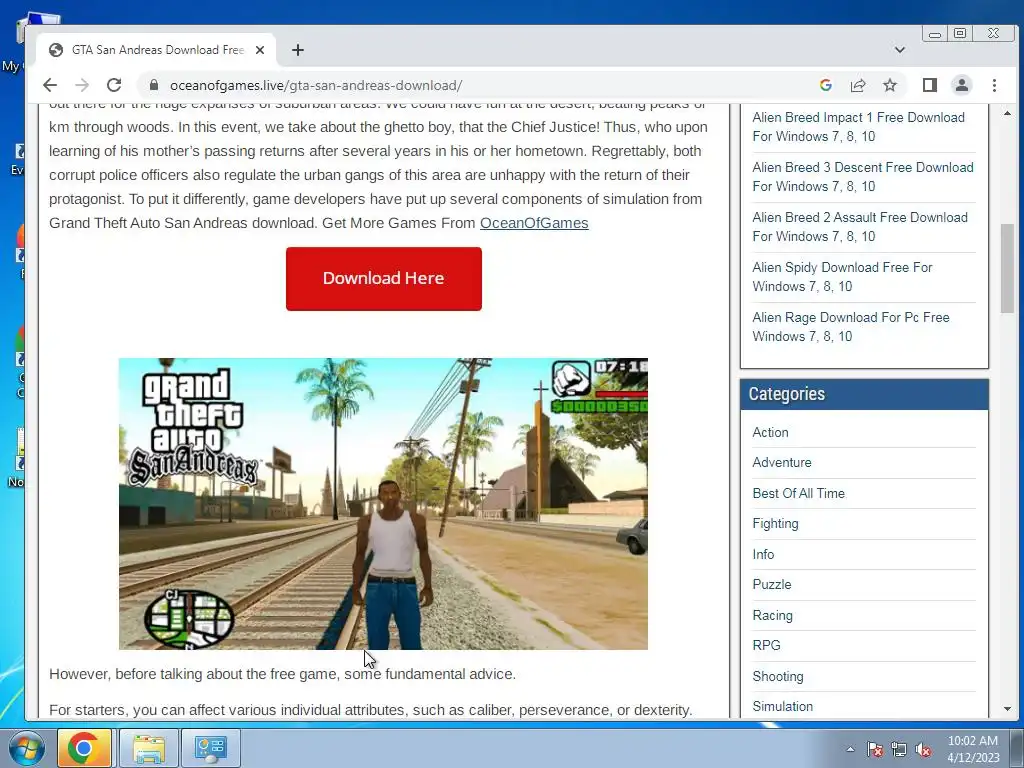This screenshot has height=768, width=1024.
Task: Open the Chrome profile menu
Action: [961, 85]
